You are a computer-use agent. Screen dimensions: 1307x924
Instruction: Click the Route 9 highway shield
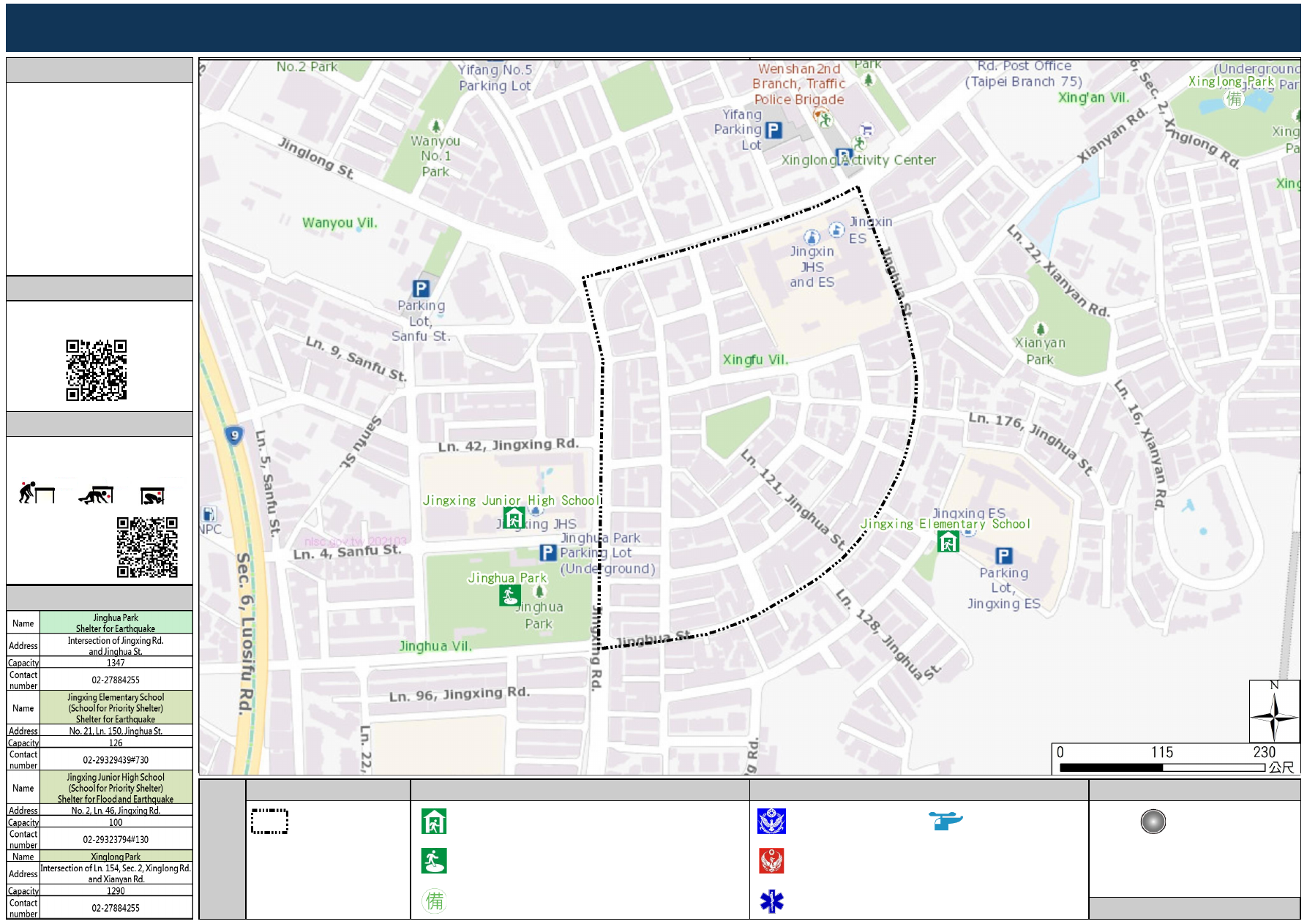tap(234, 435)
